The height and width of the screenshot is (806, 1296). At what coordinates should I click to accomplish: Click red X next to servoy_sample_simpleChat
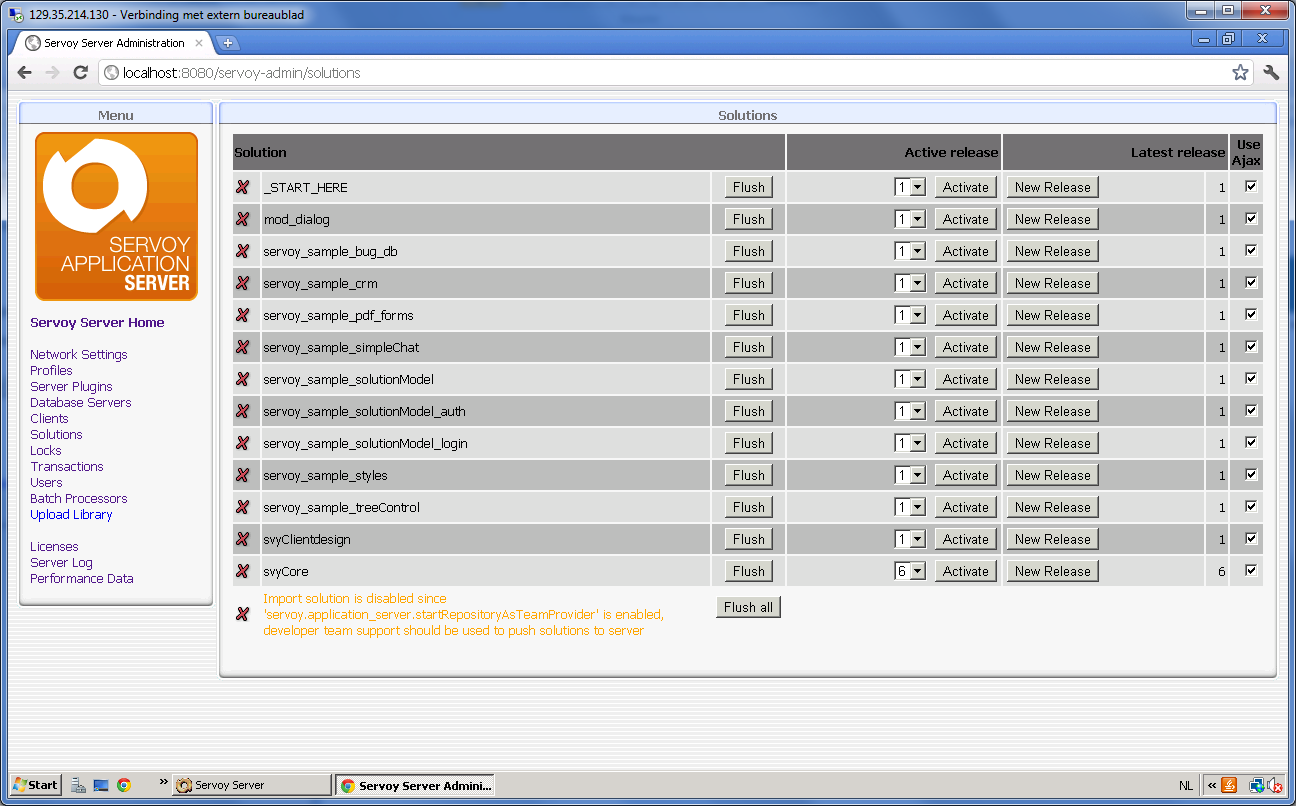tap(242, 347)
